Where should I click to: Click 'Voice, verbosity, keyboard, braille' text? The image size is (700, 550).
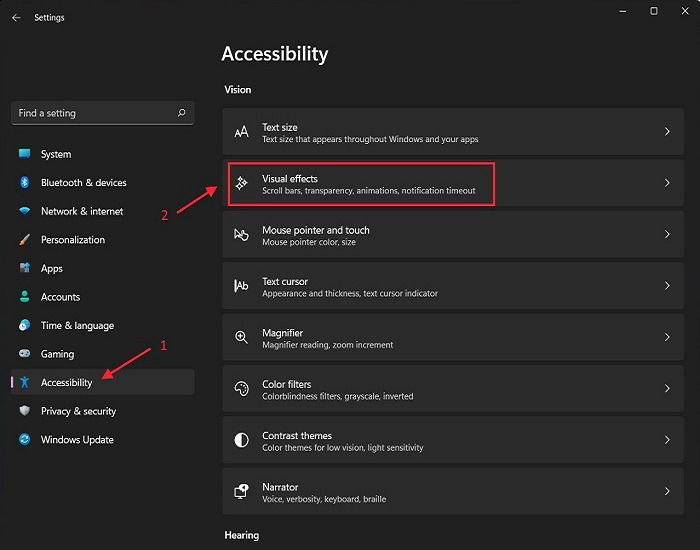click(x=324, y=499)
